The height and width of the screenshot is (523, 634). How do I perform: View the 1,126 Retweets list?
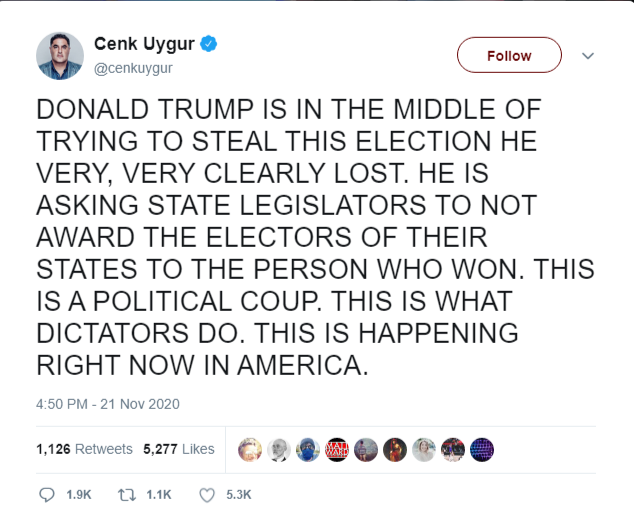click(x=84, y=449)
